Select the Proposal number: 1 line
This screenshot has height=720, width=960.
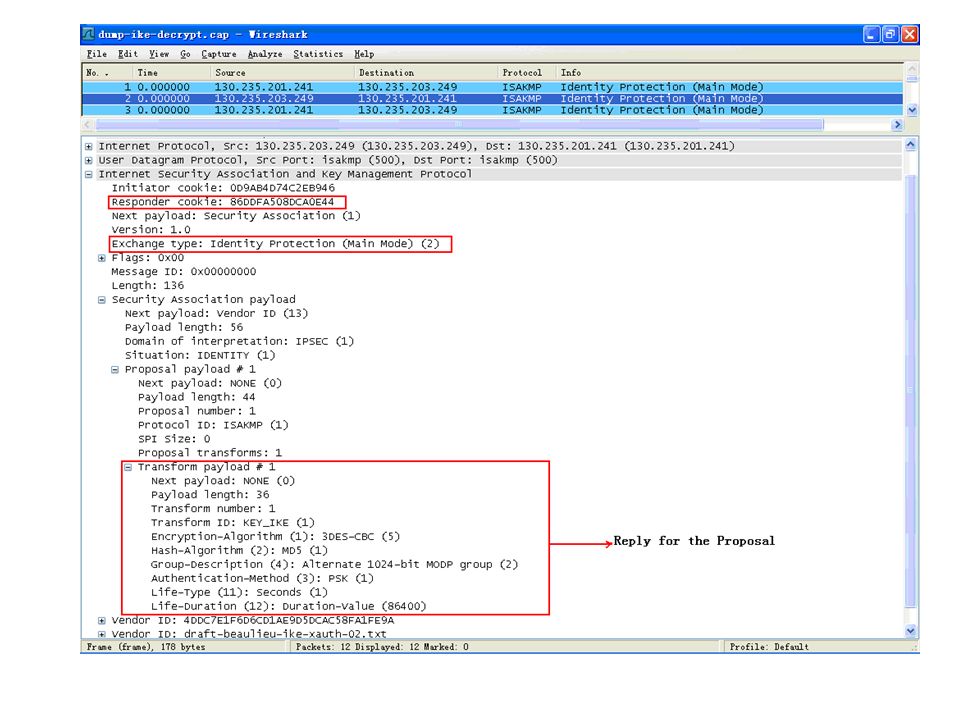tap(197, 411)
